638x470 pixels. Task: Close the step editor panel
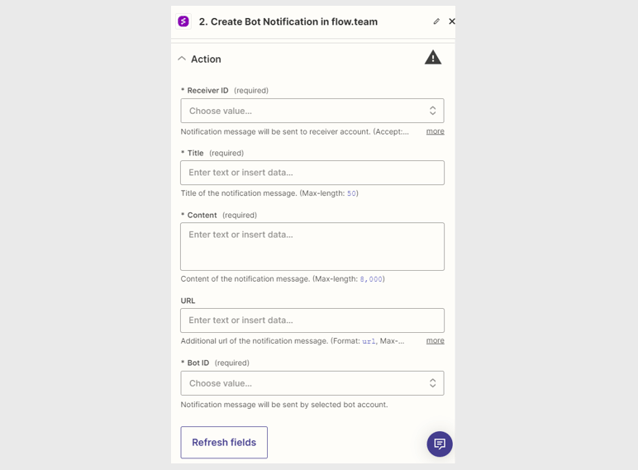452,21
